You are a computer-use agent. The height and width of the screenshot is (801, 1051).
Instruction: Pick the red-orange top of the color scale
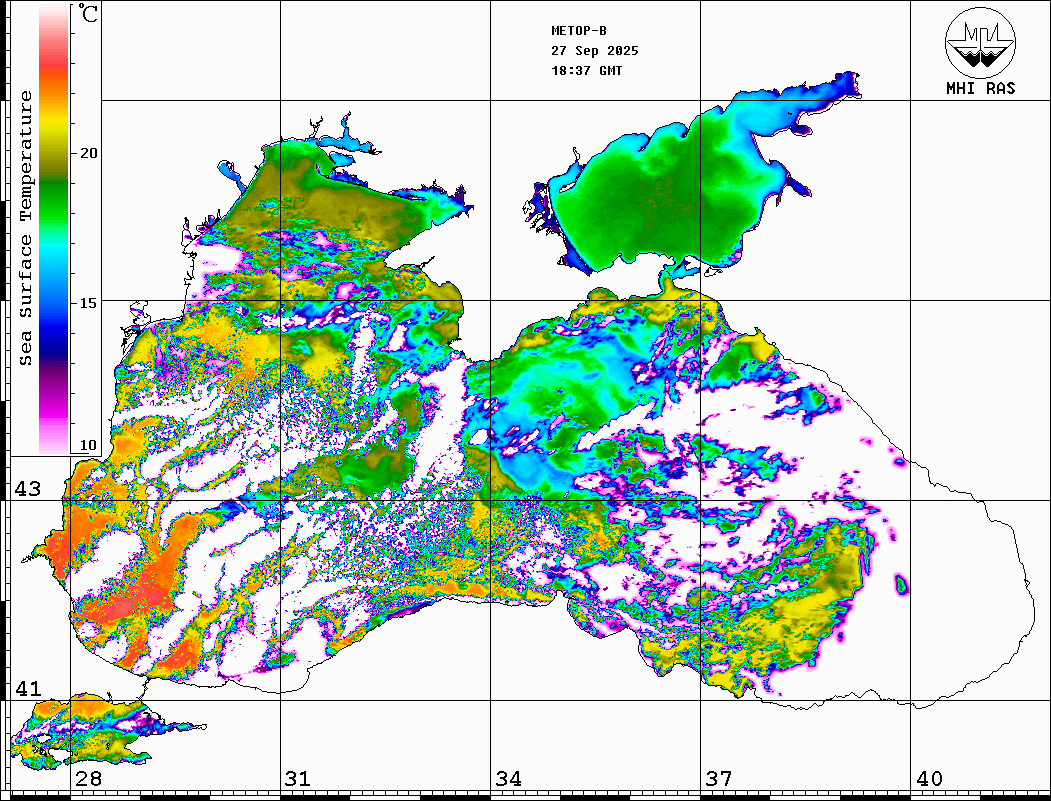(54, 70)
